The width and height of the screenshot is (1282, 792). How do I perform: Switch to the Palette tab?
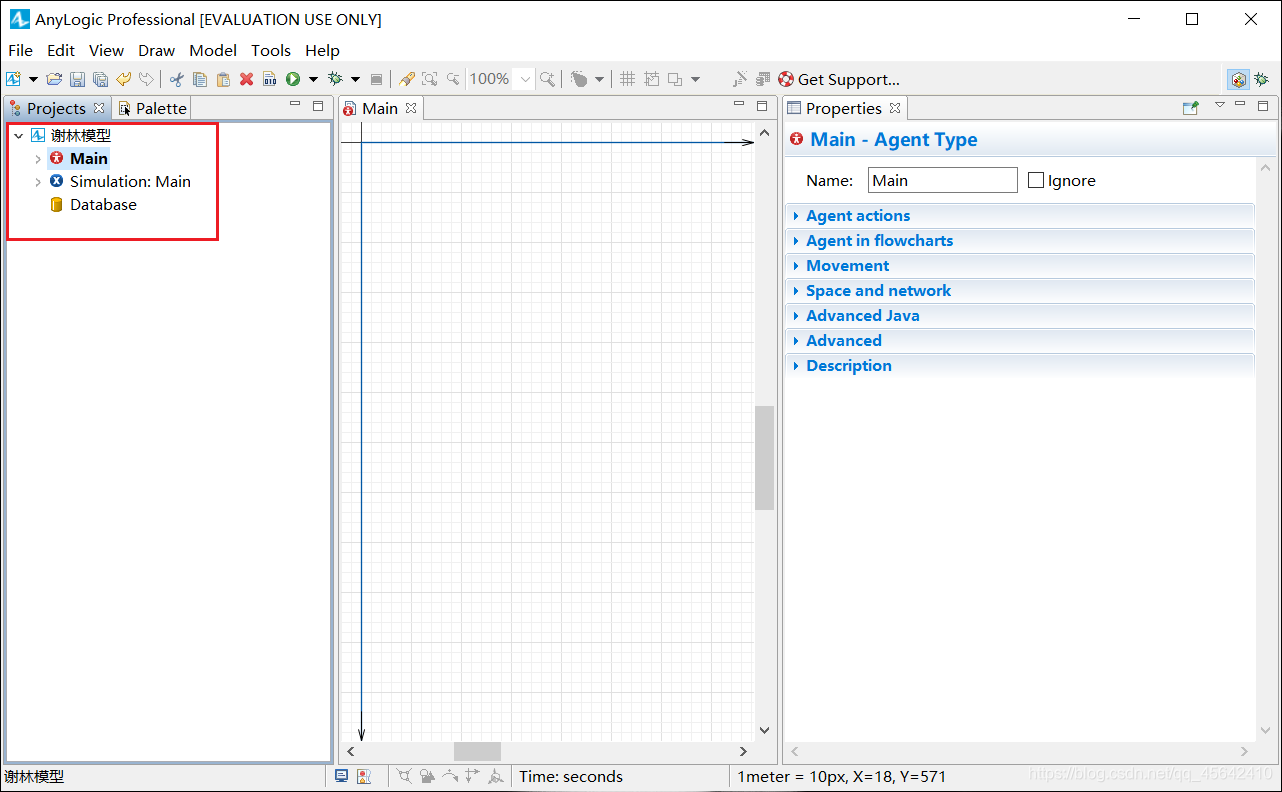point(151,108)
